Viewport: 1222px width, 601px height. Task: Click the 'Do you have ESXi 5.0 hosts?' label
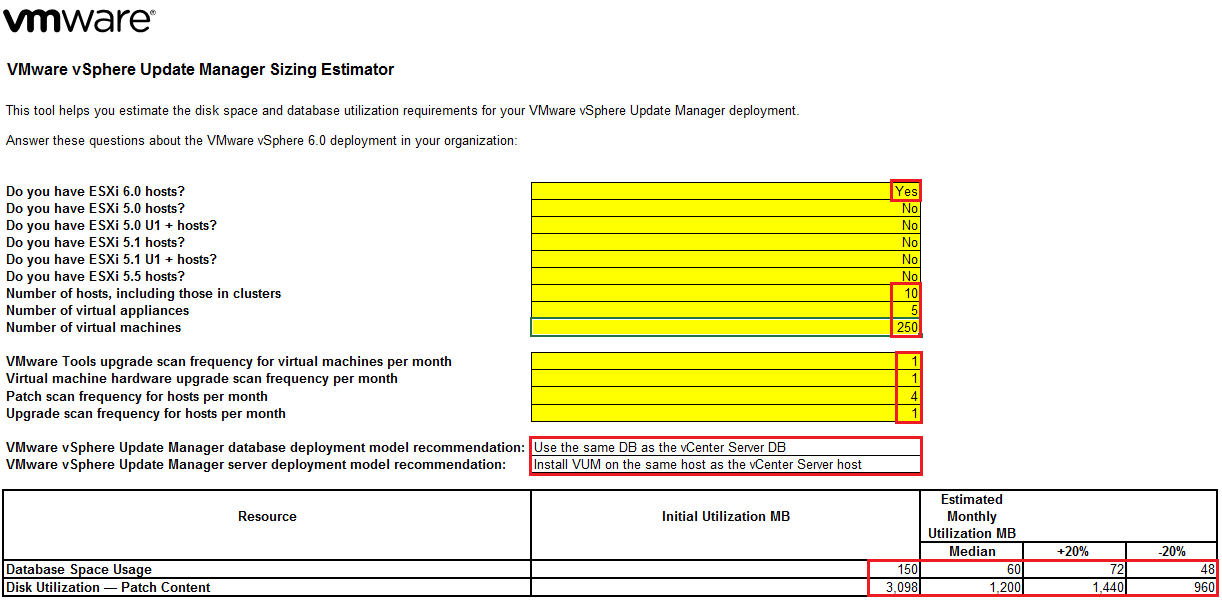tap(95, 208)
